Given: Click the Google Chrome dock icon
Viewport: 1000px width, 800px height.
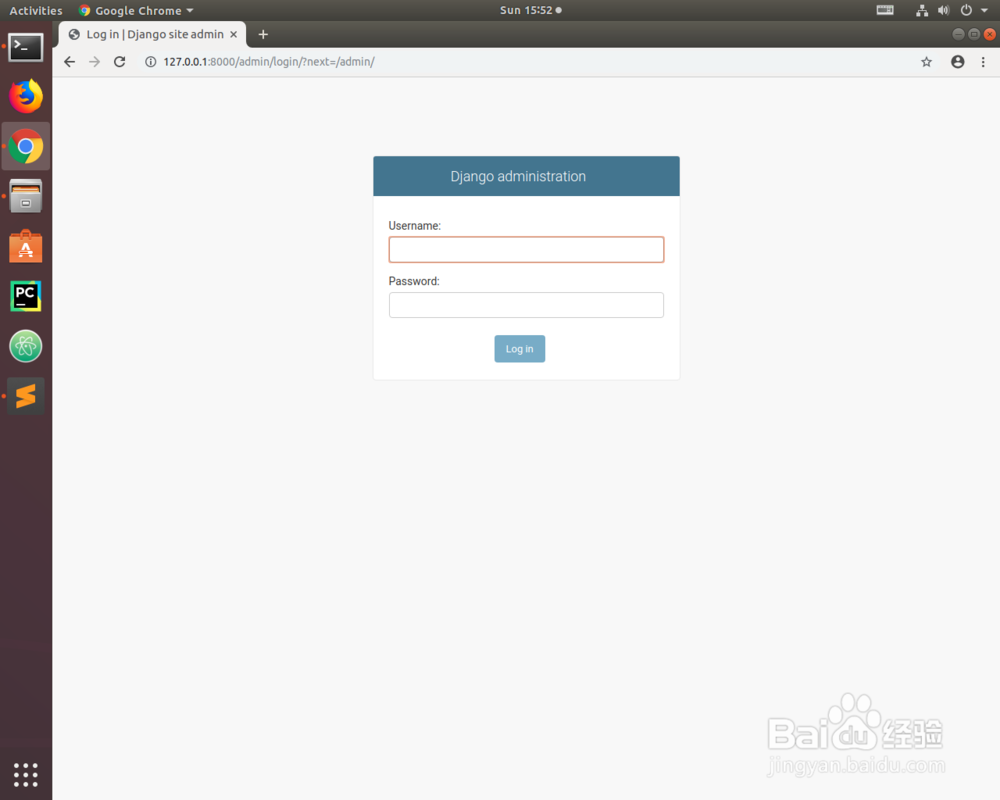Looking at the screenshot, I should click(x=26, y=147).
